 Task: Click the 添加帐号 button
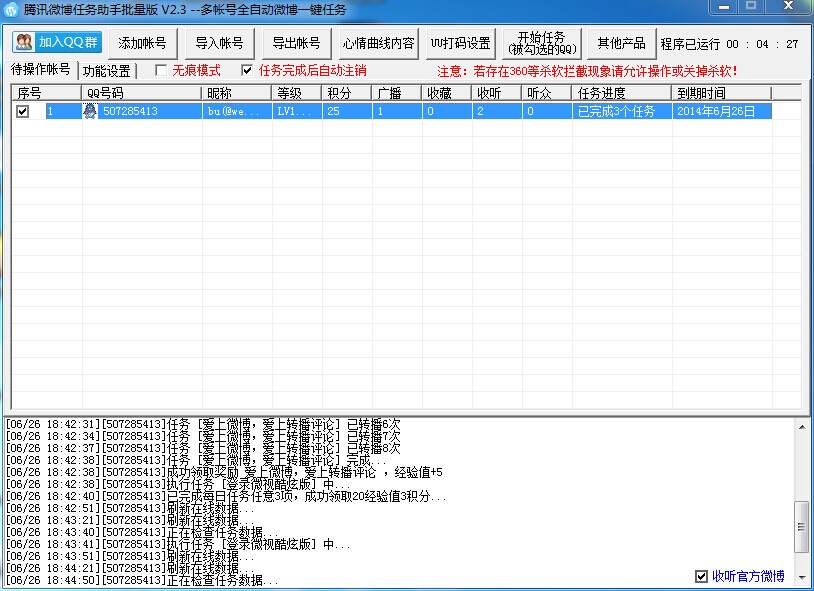142,43
